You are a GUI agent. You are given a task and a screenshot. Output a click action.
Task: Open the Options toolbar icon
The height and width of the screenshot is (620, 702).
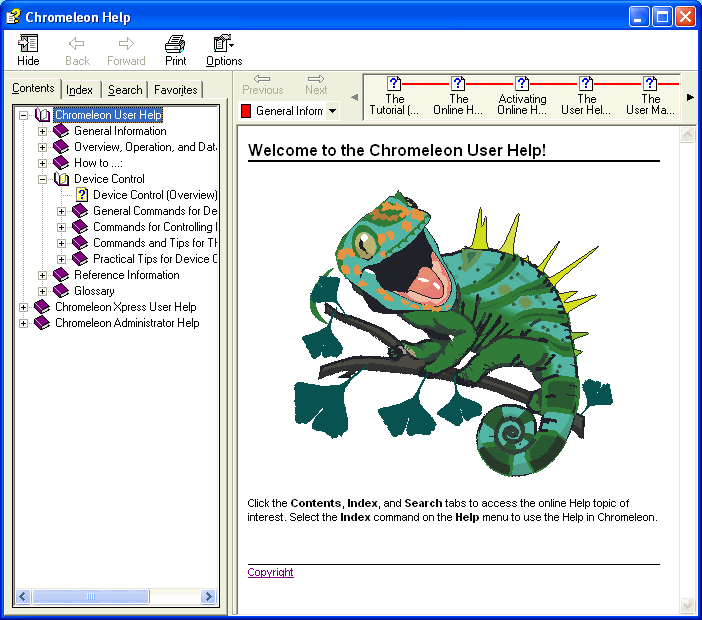pyautogui.click(x=223, y=43)
